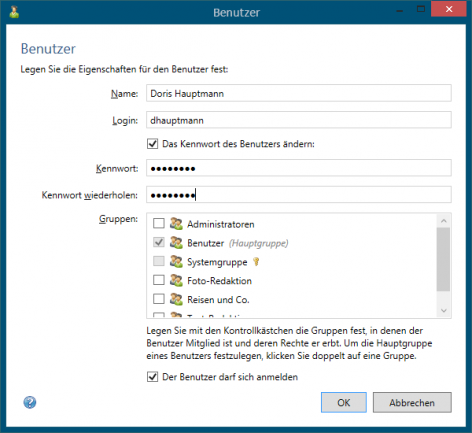Focus the Login text field

(299, 120)
